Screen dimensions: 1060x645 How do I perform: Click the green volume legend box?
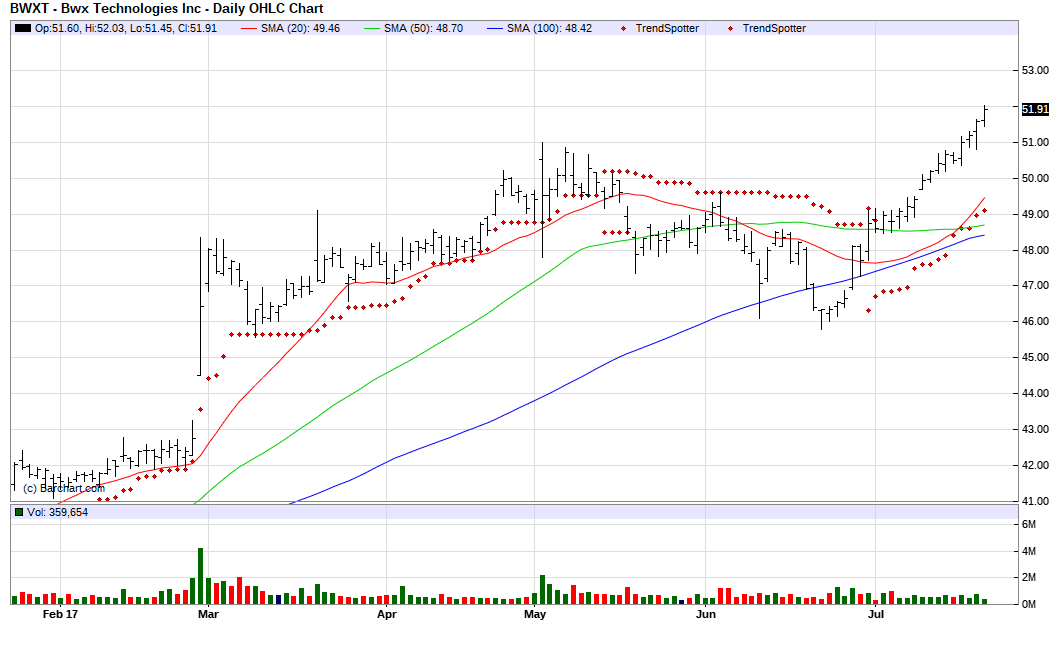coord(19,512)
